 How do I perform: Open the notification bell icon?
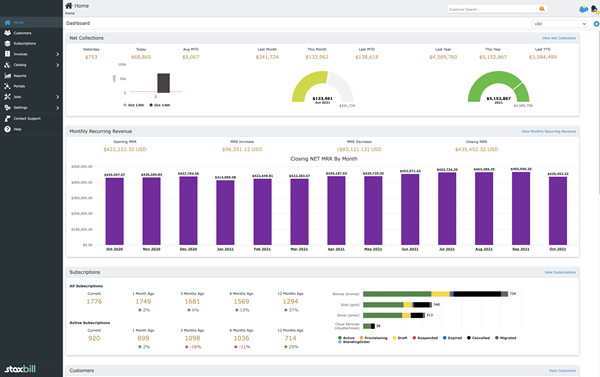(x=595, y=9)
